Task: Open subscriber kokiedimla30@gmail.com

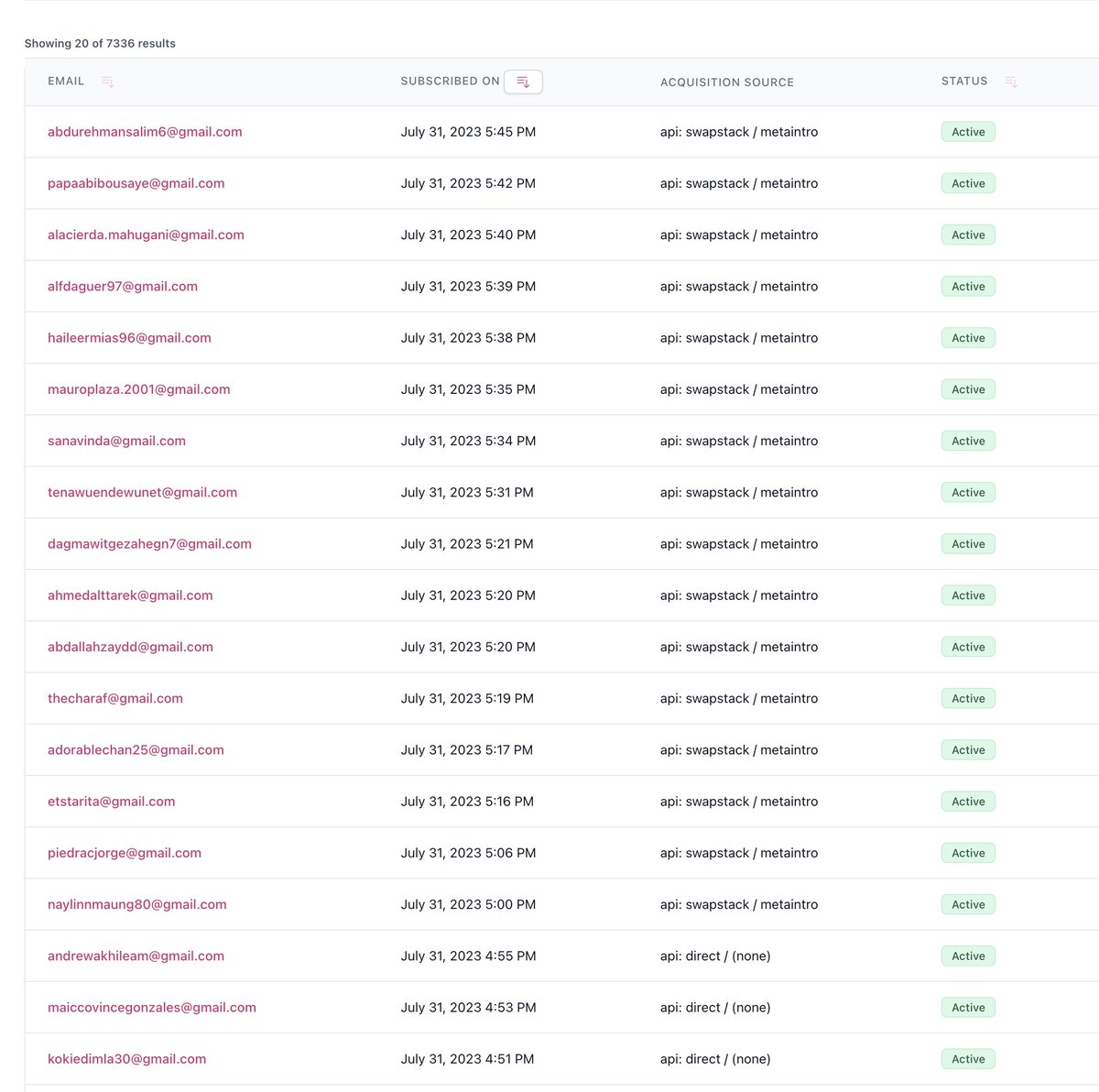Action: pos(126,1059)
